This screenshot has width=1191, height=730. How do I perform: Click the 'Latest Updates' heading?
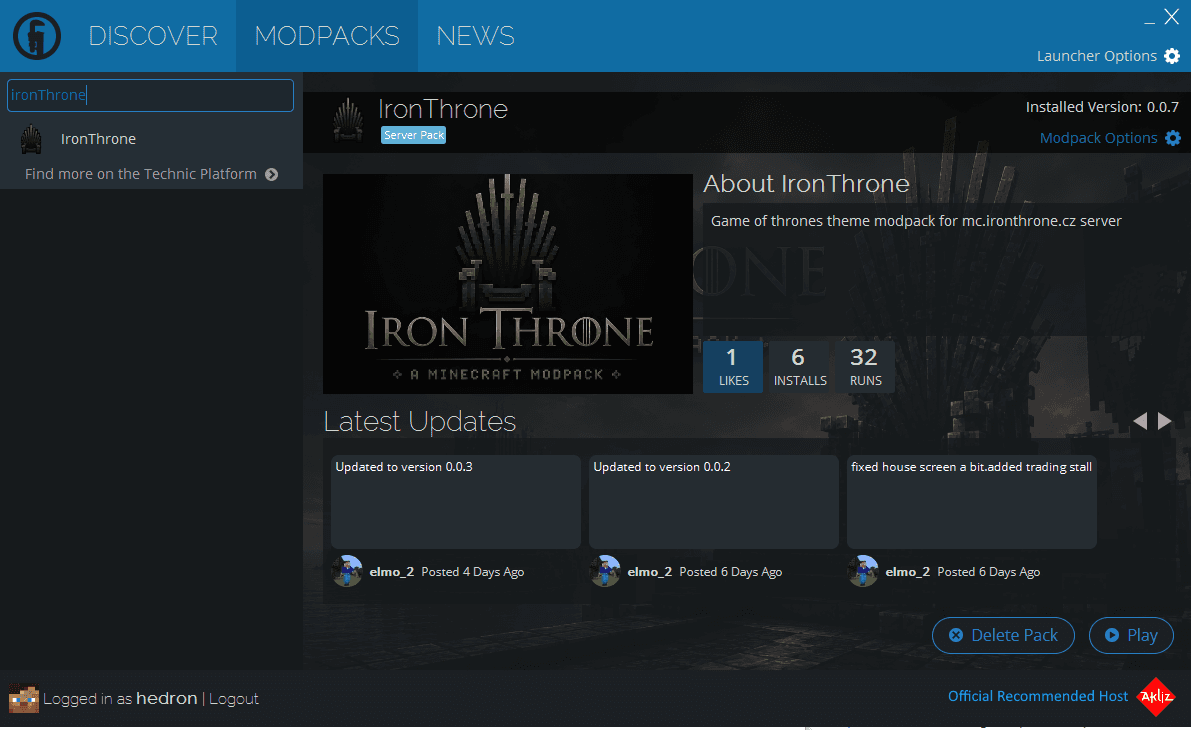tap(419, 422)
